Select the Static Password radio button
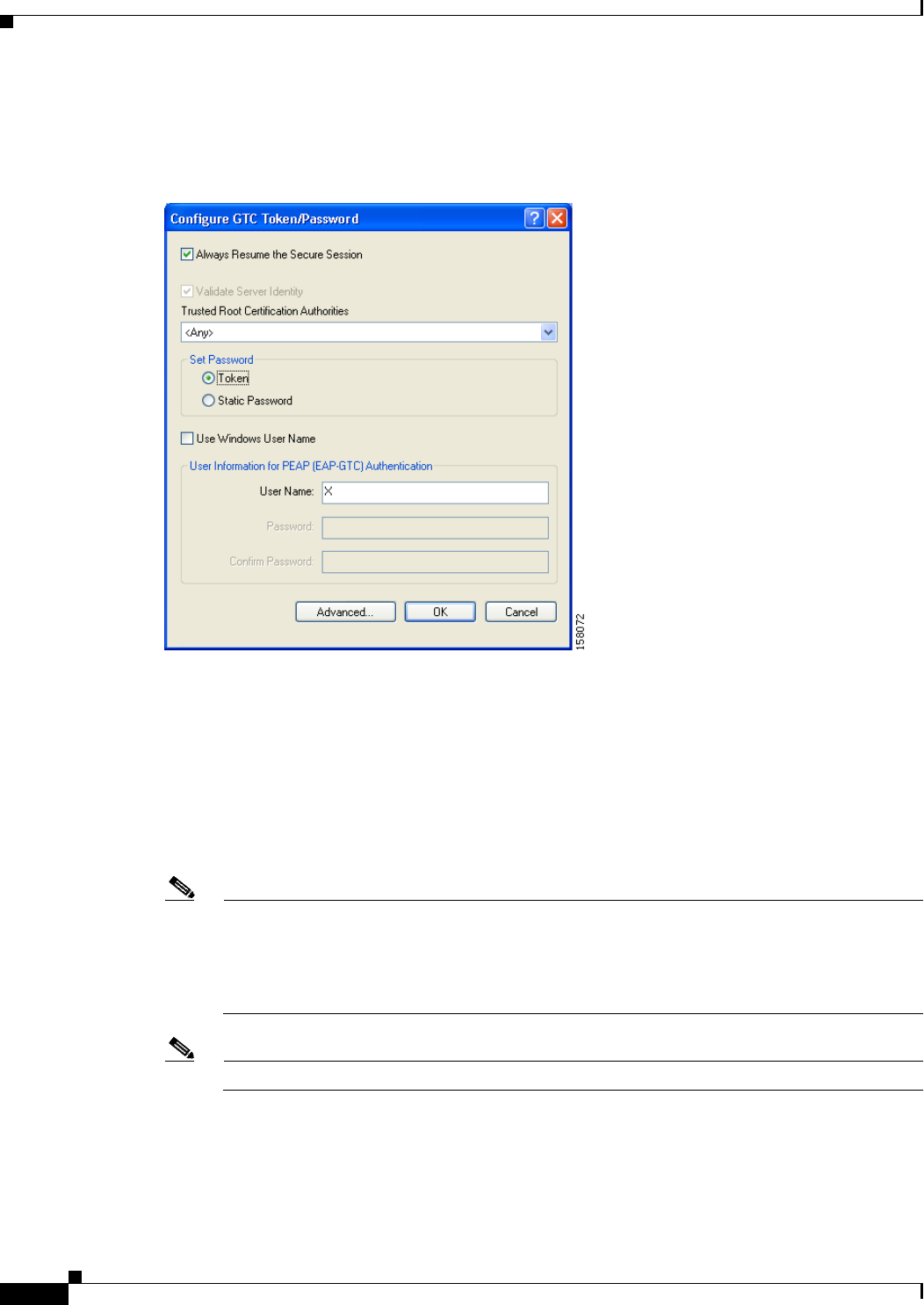The image size is (924, 1305). click(x=208, y=401)
